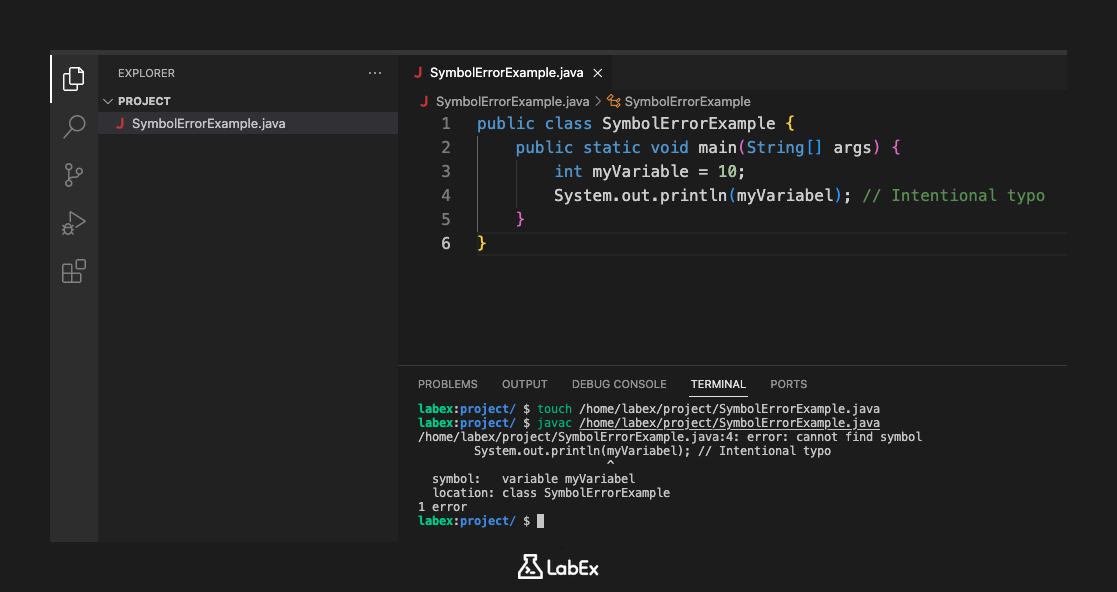Switch to the OUTPUT panel

524,384
